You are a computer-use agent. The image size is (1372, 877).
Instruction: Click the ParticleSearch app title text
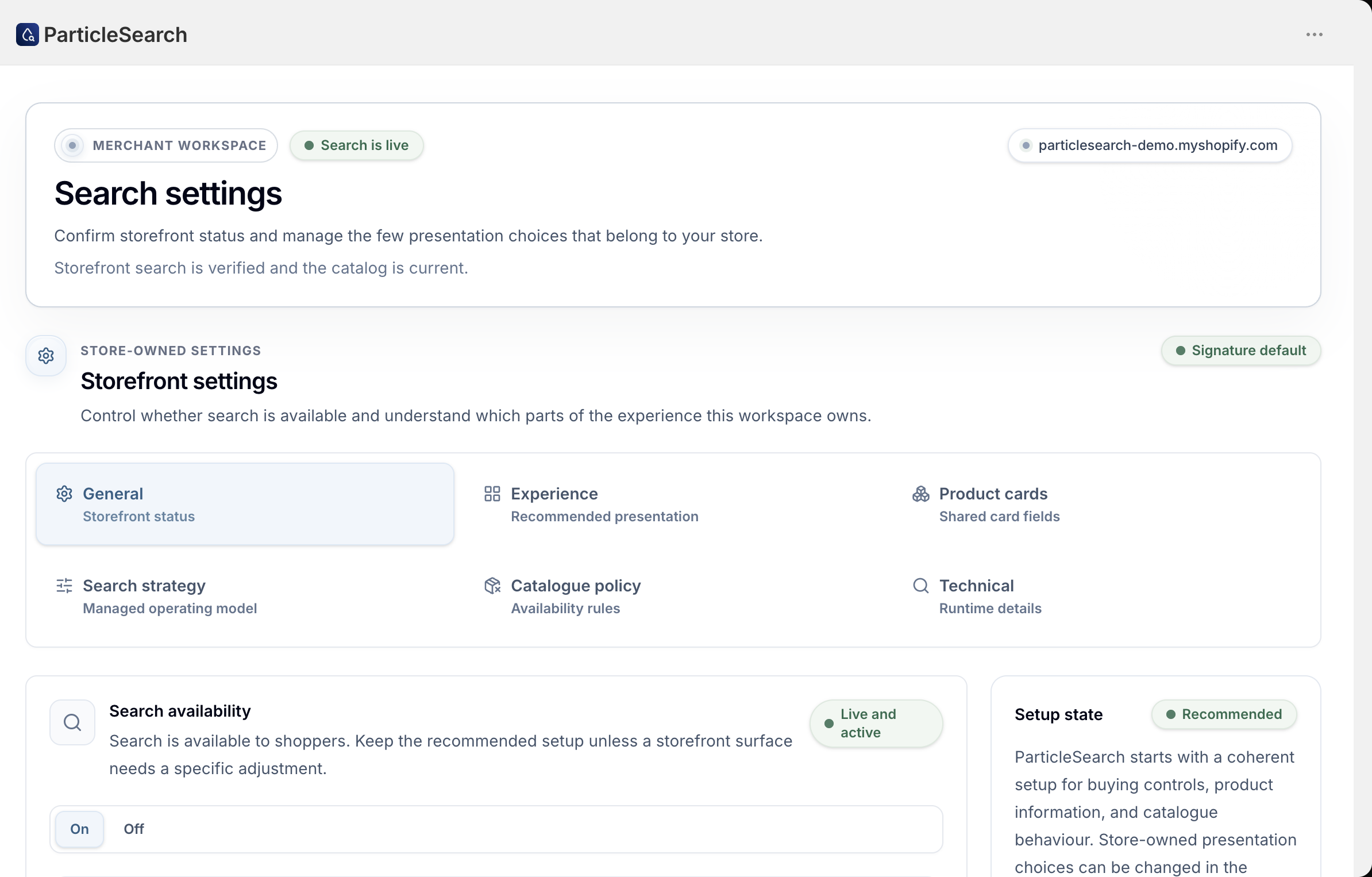click(x=115, y=34)
